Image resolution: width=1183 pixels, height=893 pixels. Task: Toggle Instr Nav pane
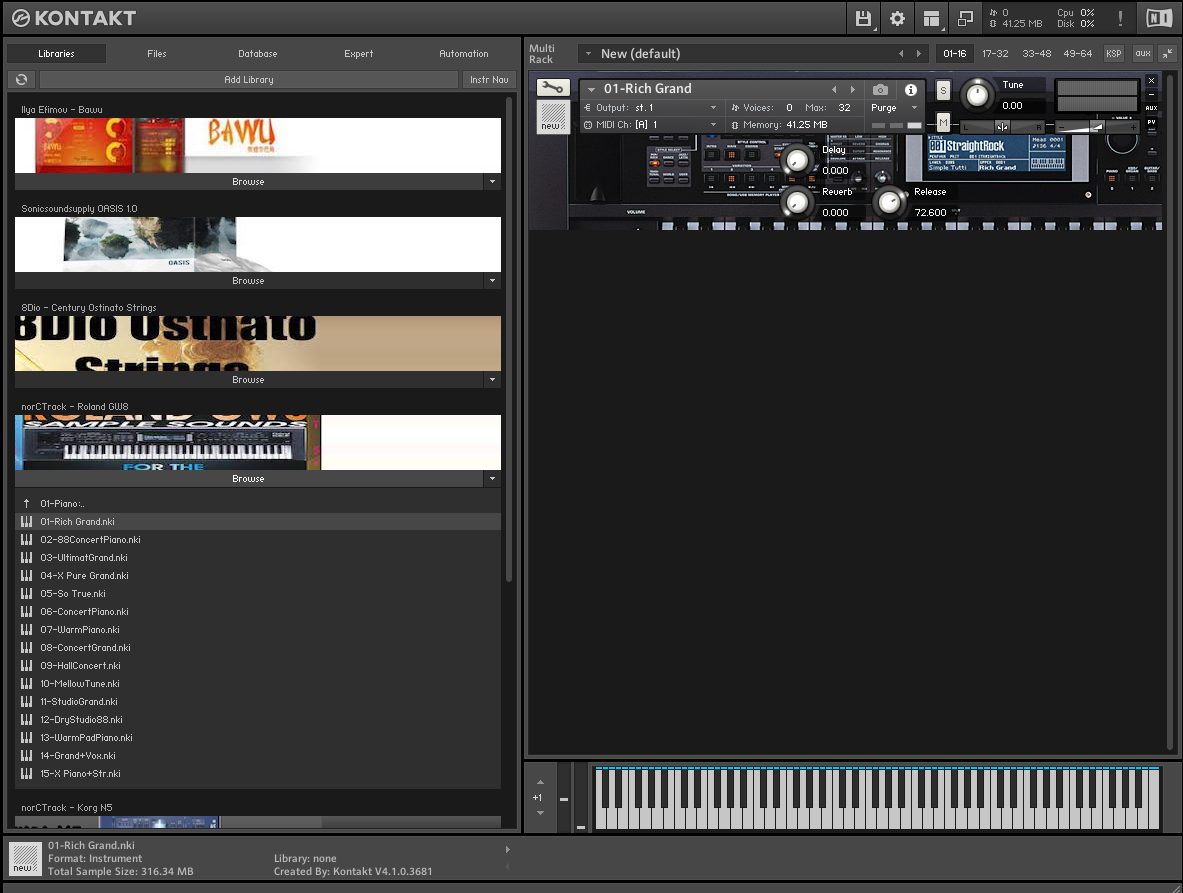(x=489, y=79)
